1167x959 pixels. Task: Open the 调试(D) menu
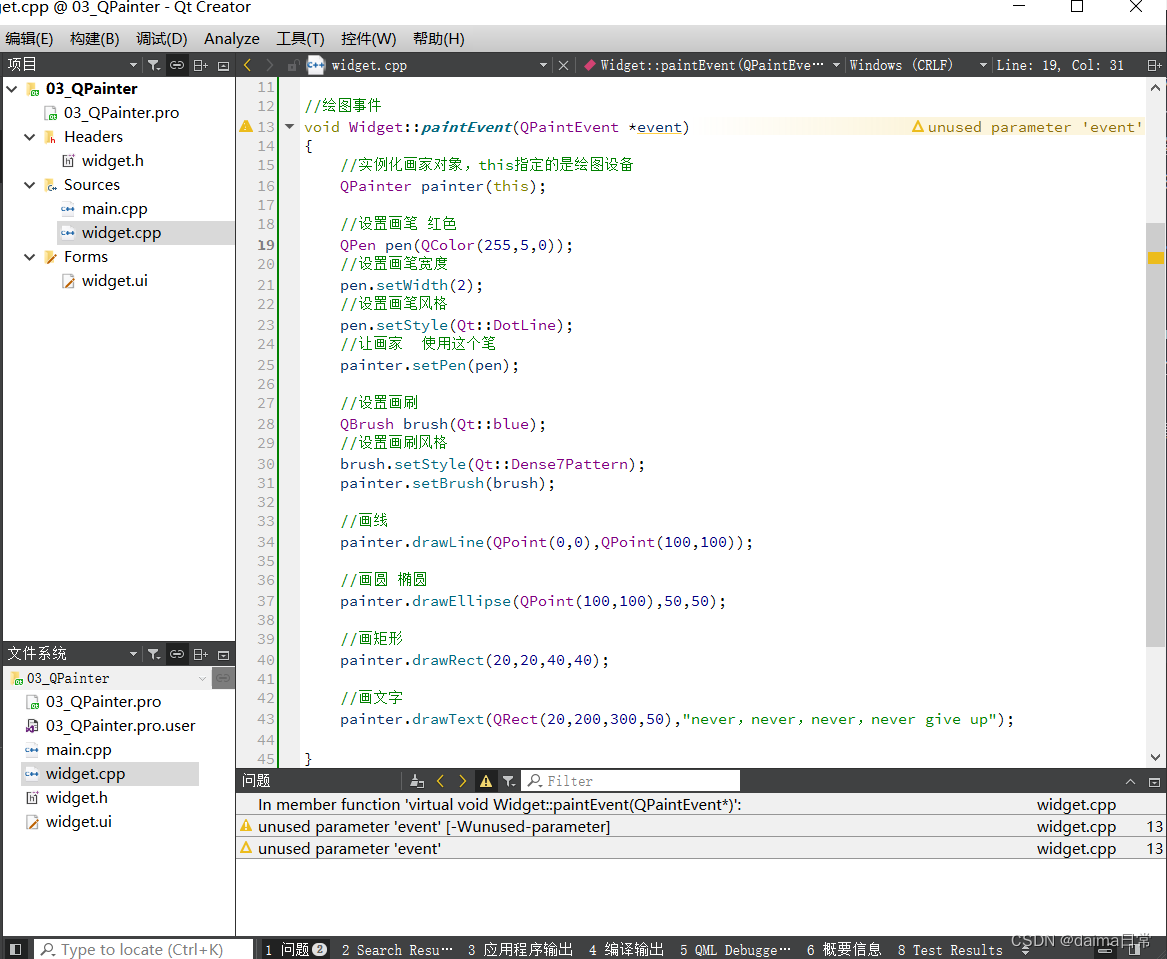[x=162, y=39]
